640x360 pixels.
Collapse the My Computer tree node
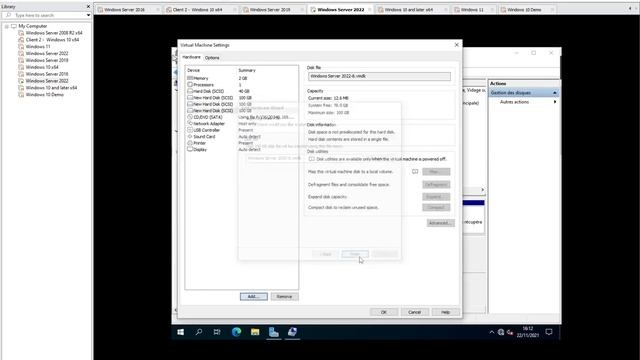click(7, 26)
